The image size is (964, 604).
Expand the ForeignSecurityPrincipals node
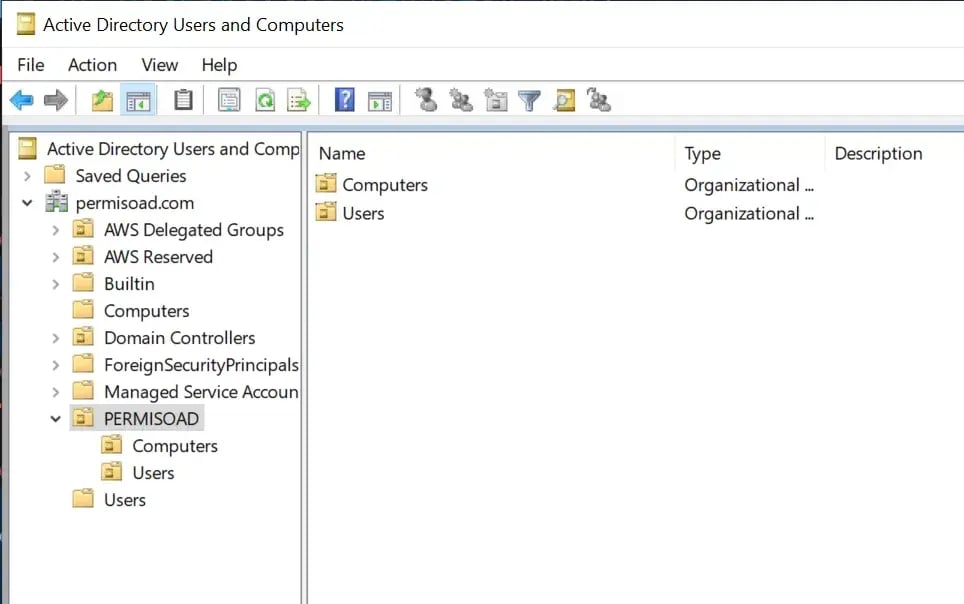55,365
